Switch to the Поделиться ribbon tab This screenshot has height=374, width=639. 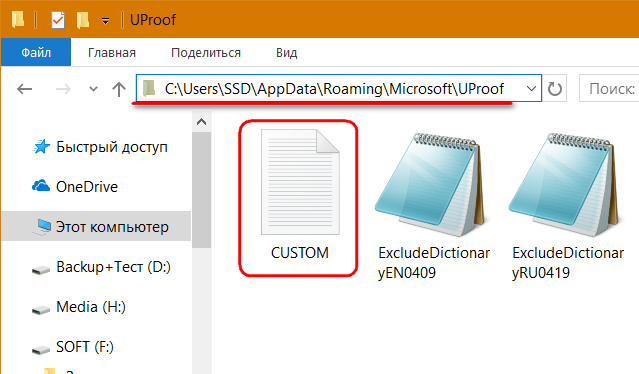point(206,53)
